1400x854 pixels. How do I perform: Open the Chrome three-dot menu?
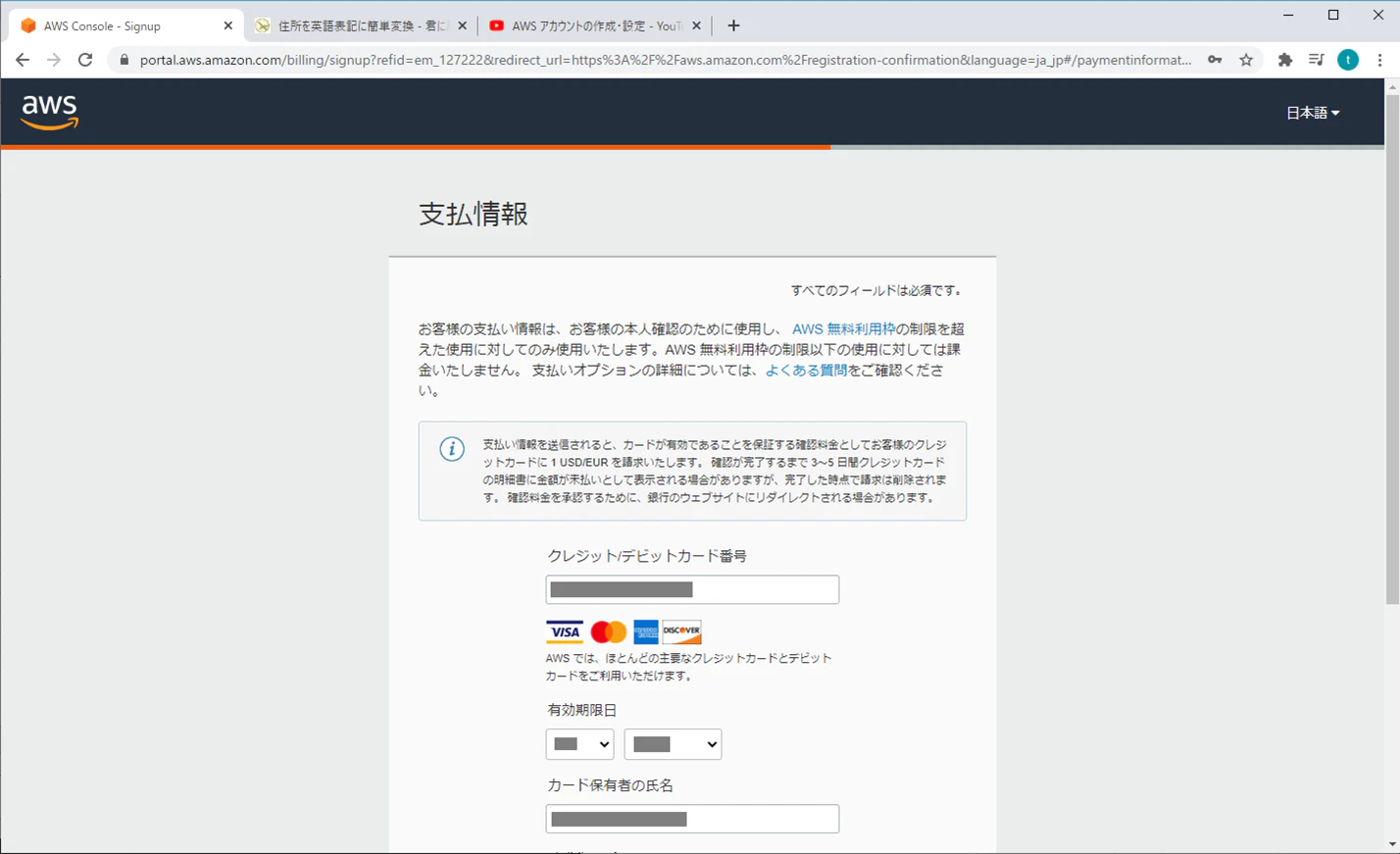pyautogui.click(x=1379, y=60)
